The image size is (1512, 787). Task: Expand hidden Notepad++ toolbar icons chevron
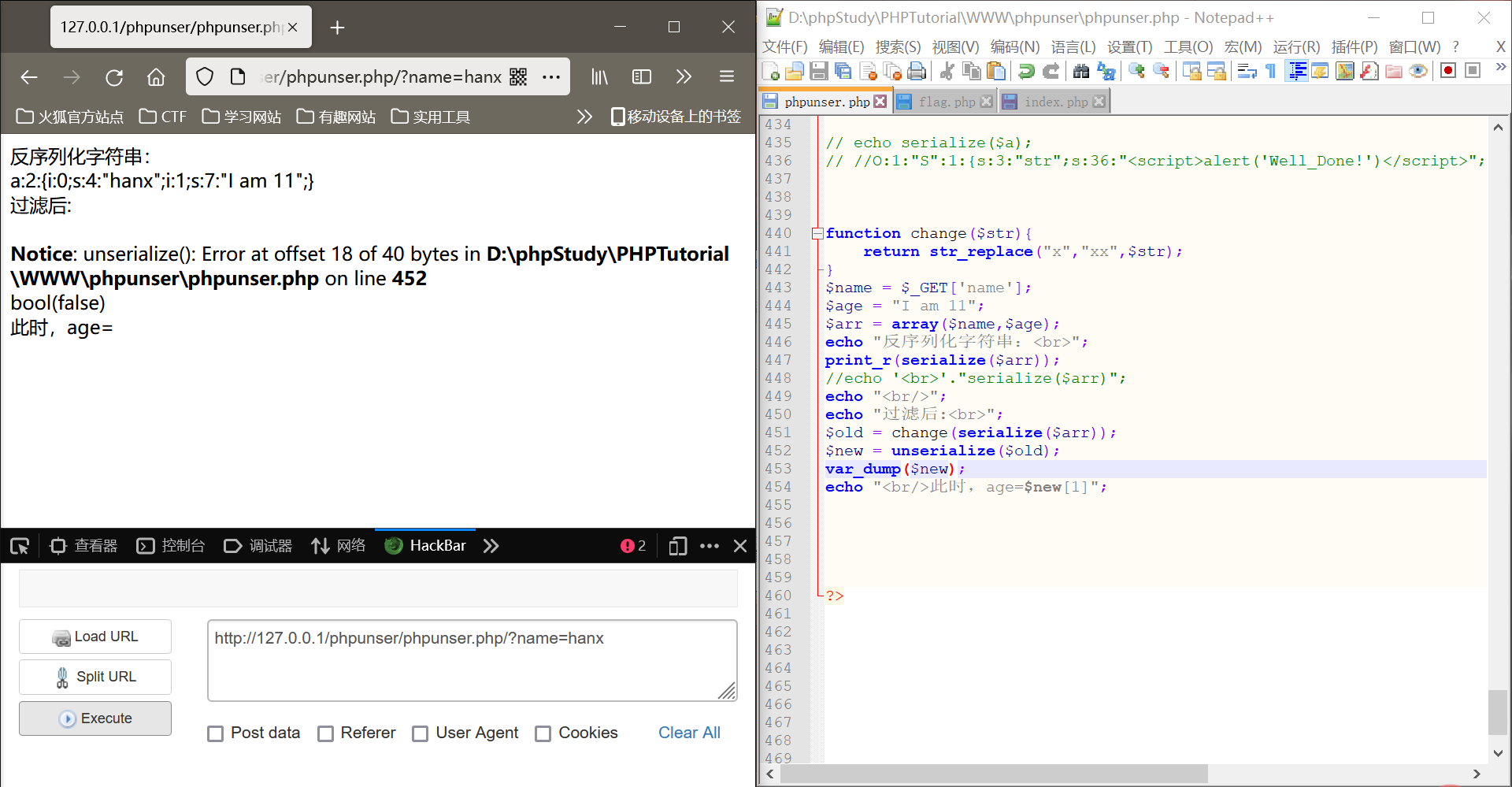[1500, 68]
